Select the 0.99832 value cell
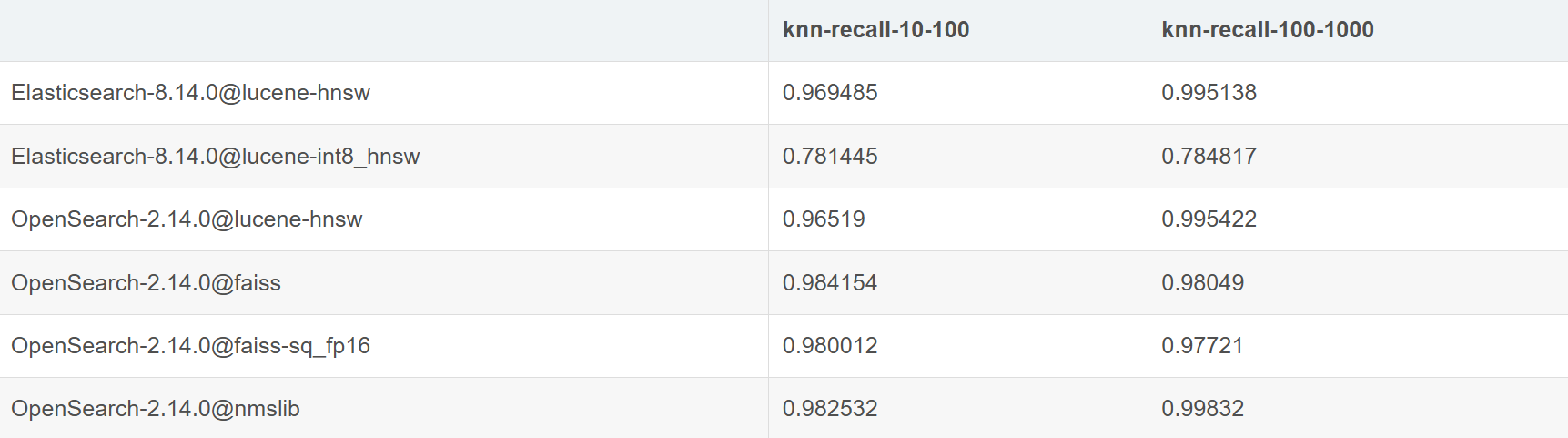Viewport: 1568px width, 438px height. [x=1202, y=409]
